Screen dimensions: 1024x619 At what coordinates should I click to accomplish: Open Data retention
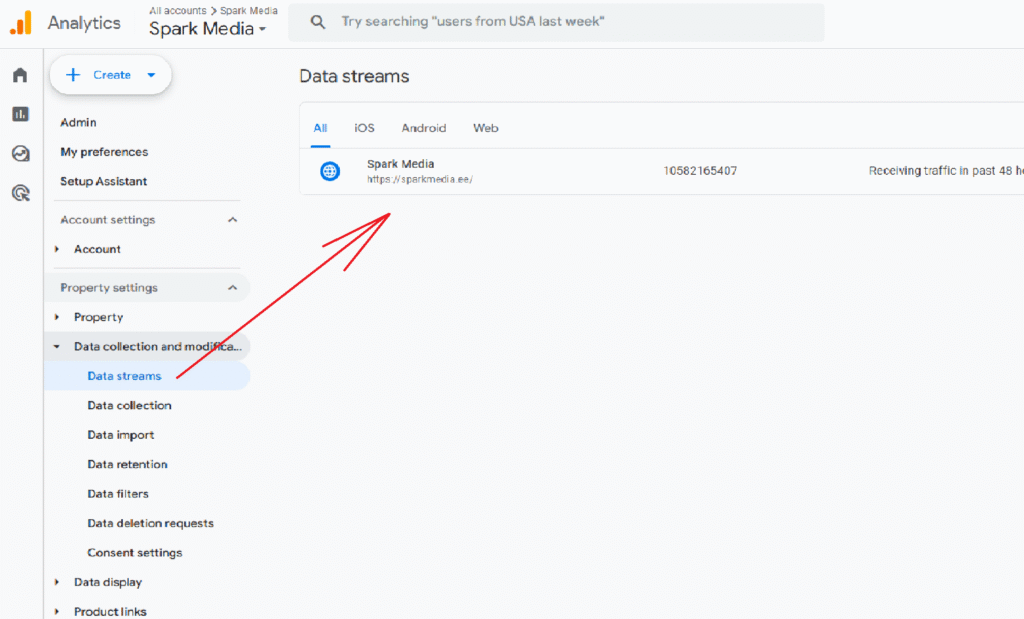pos(127,464)
